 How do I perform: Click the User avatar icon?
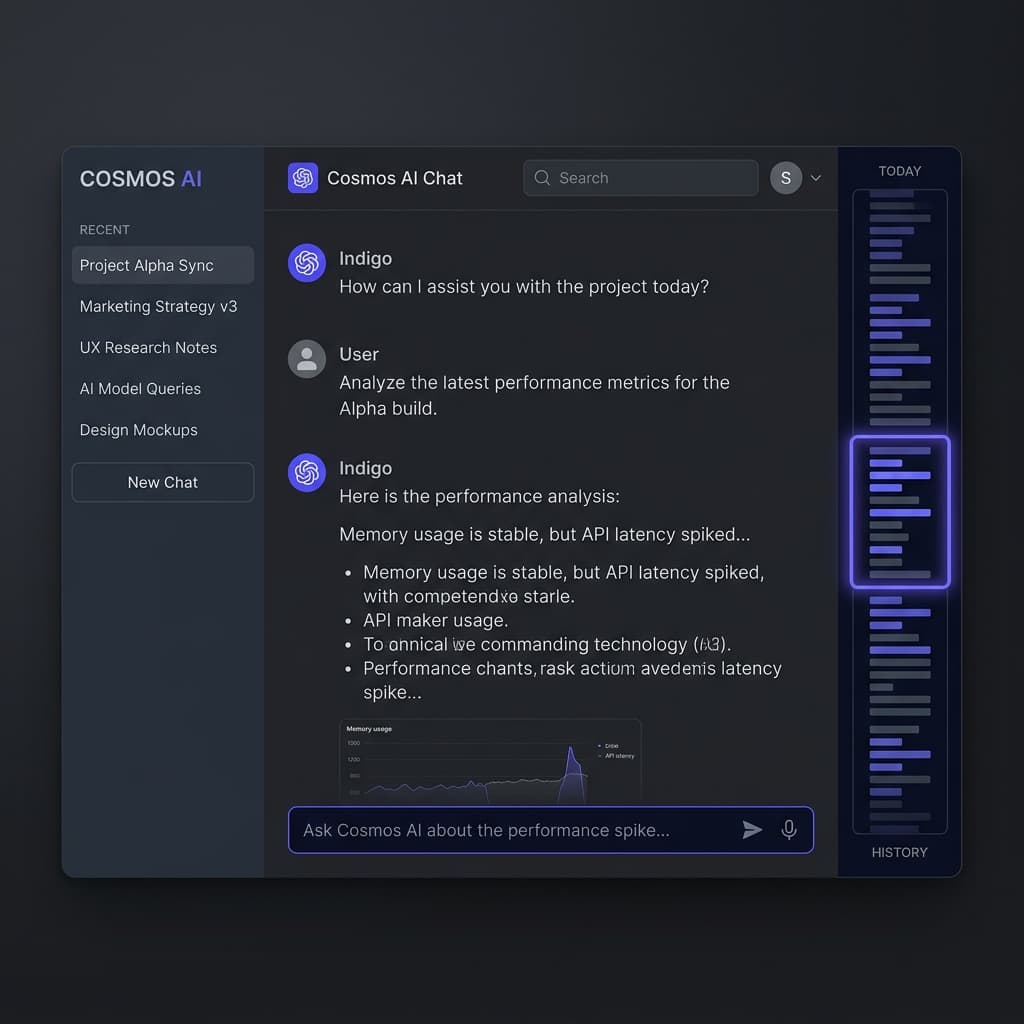tap(306, 359)
